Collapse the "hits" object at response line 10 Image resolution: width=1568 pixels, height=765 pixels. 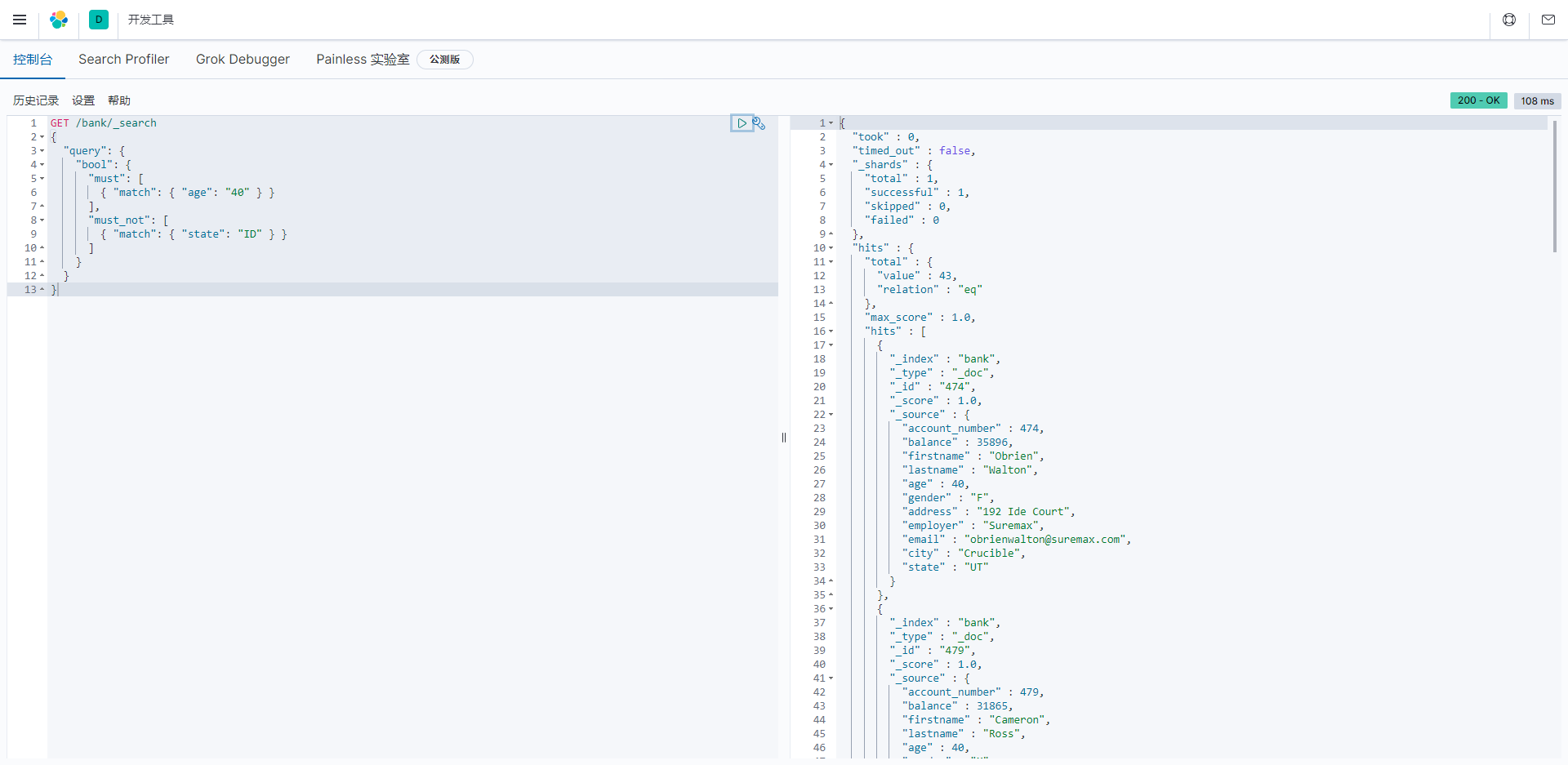pos(831,248)
